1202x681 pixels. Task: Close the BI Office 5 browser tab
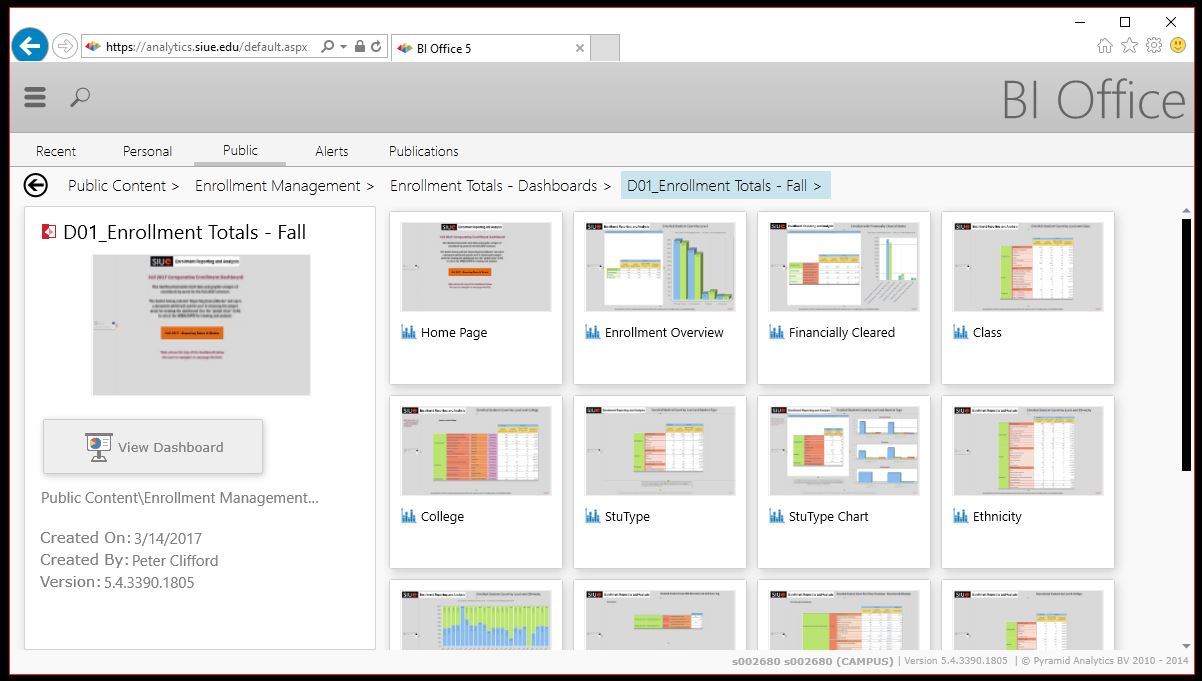click(x=580, y=48)
